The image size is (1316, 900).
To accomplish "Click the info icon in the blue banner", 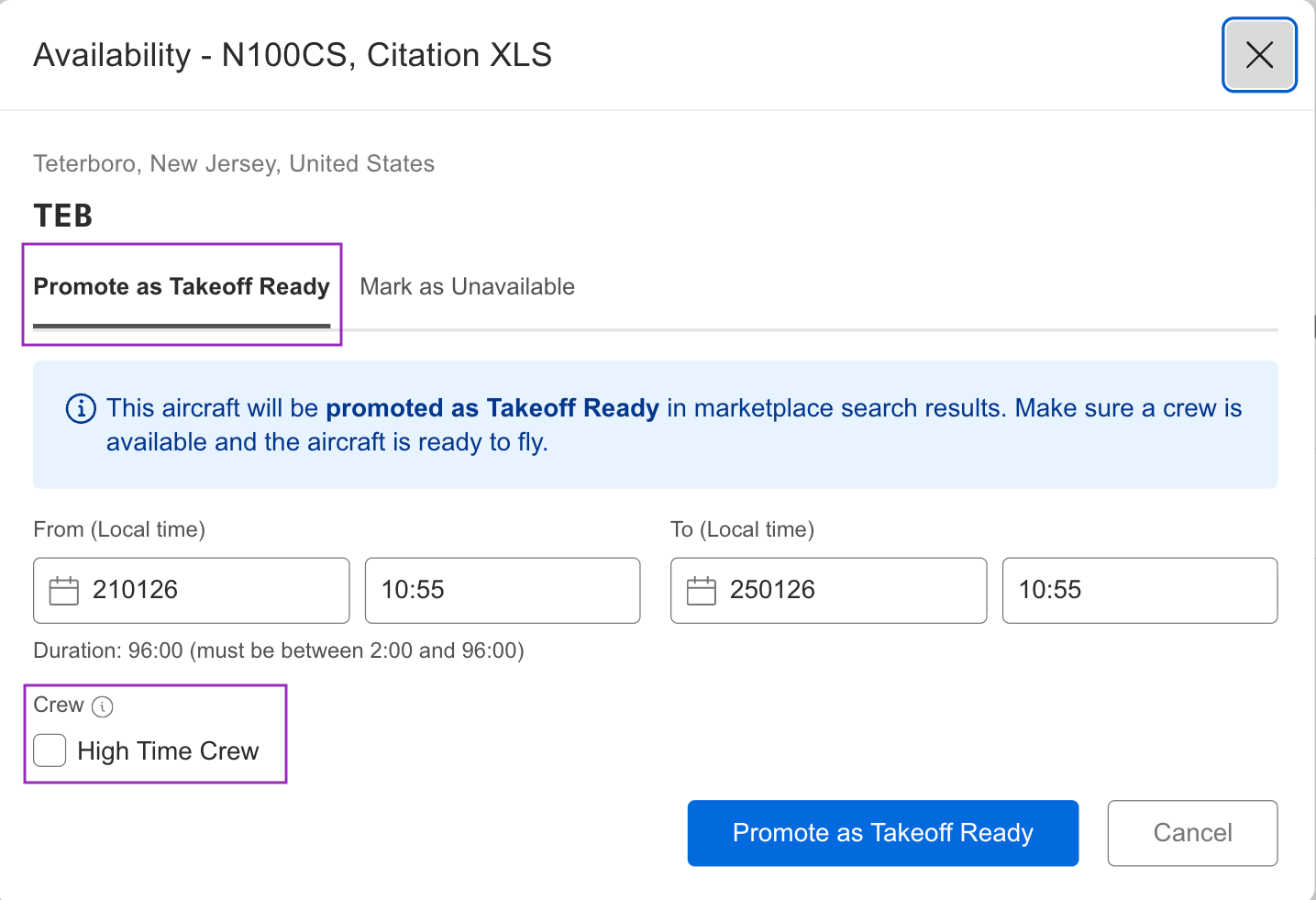I will [x=81, y=409].
